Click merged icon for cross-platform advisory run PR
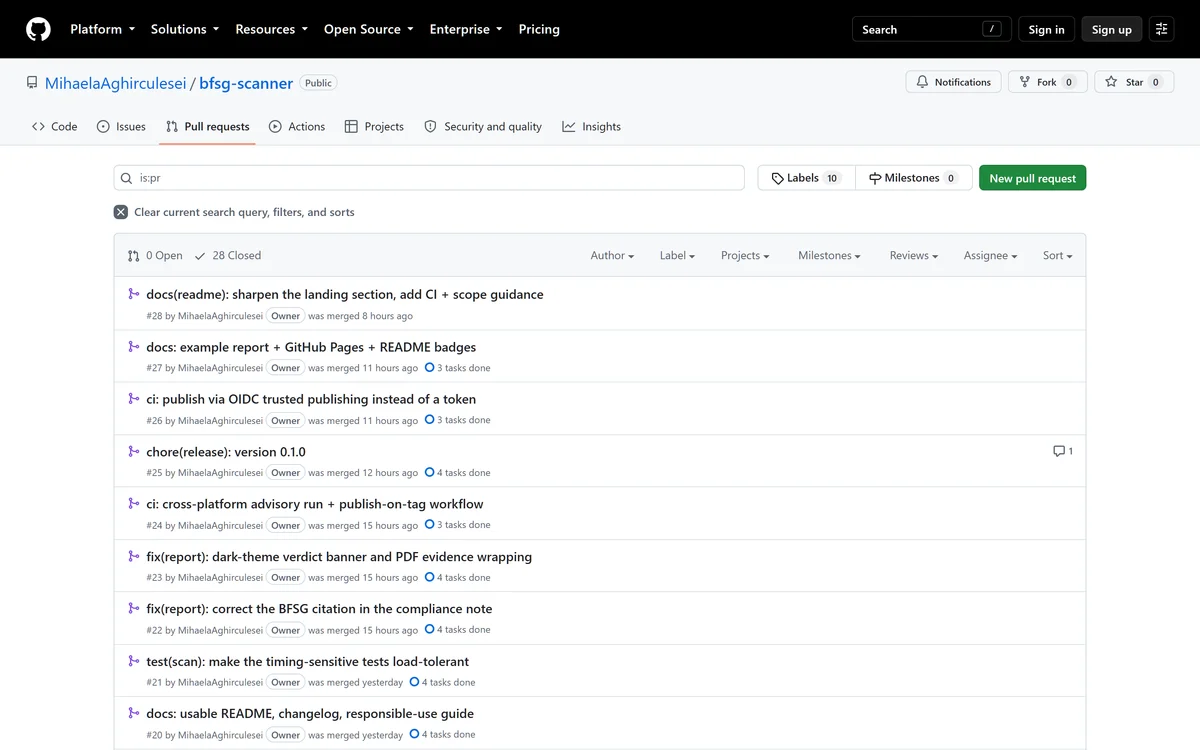Viewport: 1200px width, 750px height. 134,504
